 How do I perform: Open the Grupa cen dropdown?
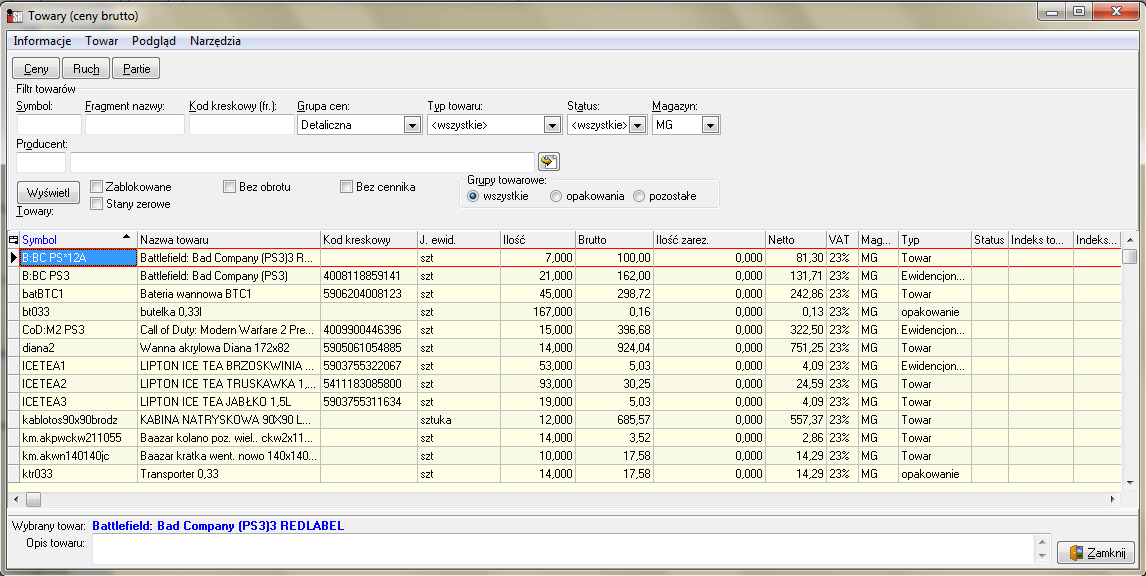(x=411, y=125)
